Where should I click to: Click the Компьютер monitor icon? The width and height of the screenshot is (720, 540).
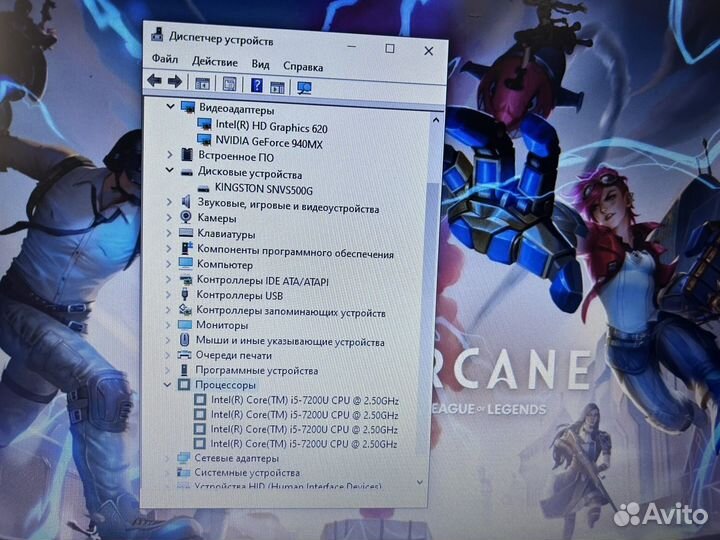click(186, 264)
